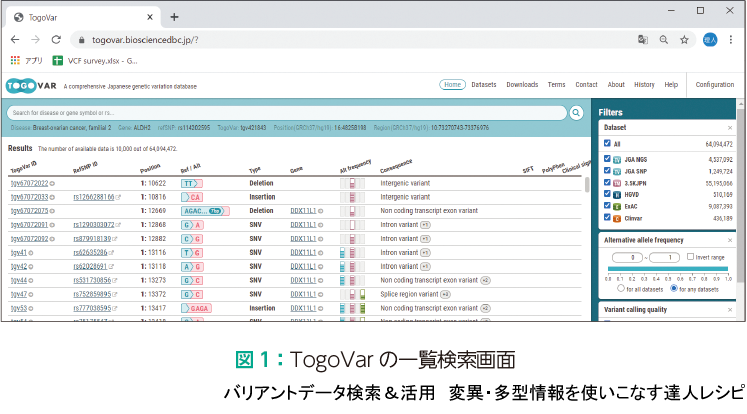Collapse the Alternative allele frequency panel
Viewport: 747px width, 414px height.
coord(730,240)
